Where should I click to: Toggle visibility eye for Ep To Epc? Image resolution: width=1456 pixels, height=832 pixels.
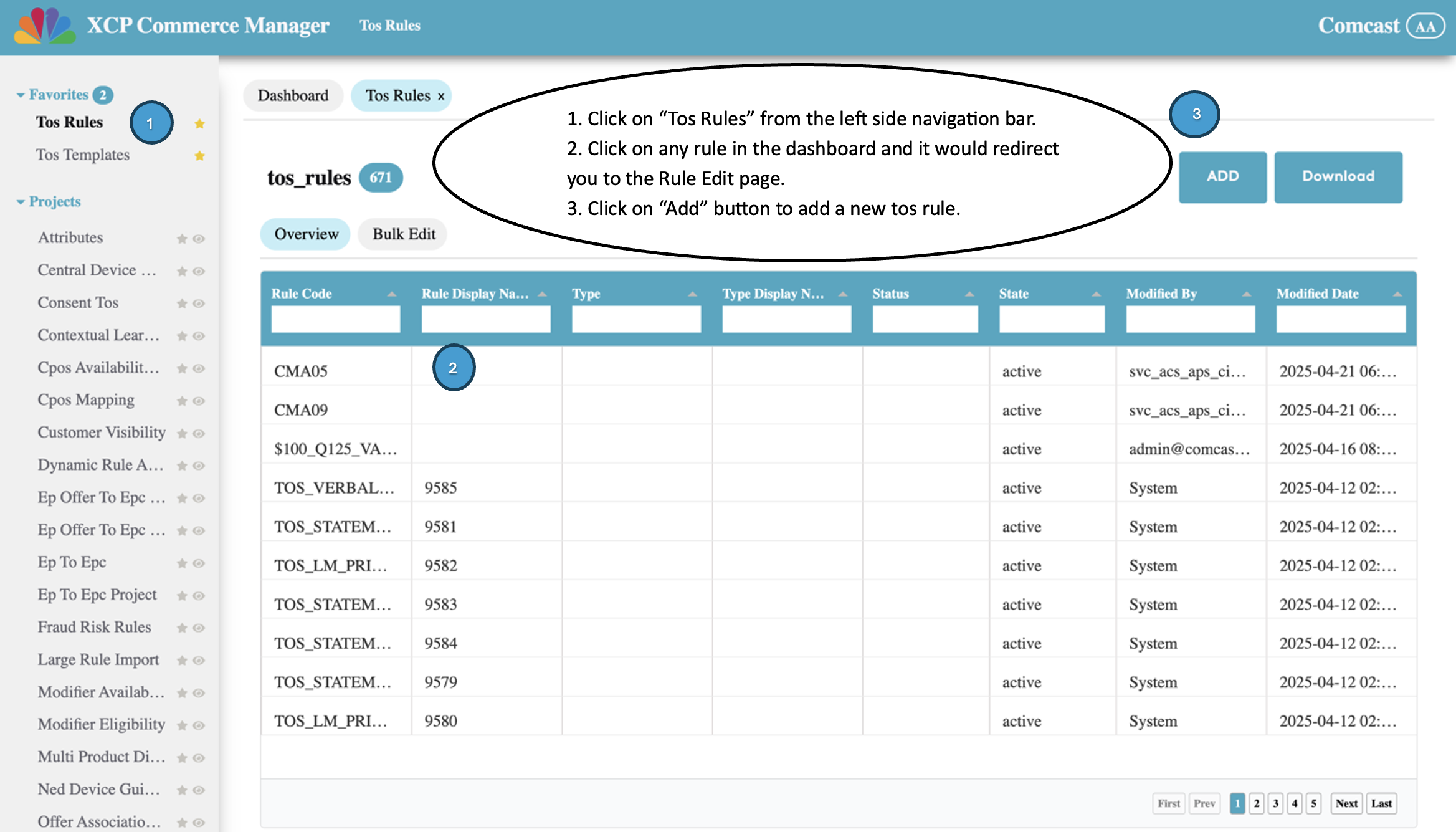tap(199, 563)
